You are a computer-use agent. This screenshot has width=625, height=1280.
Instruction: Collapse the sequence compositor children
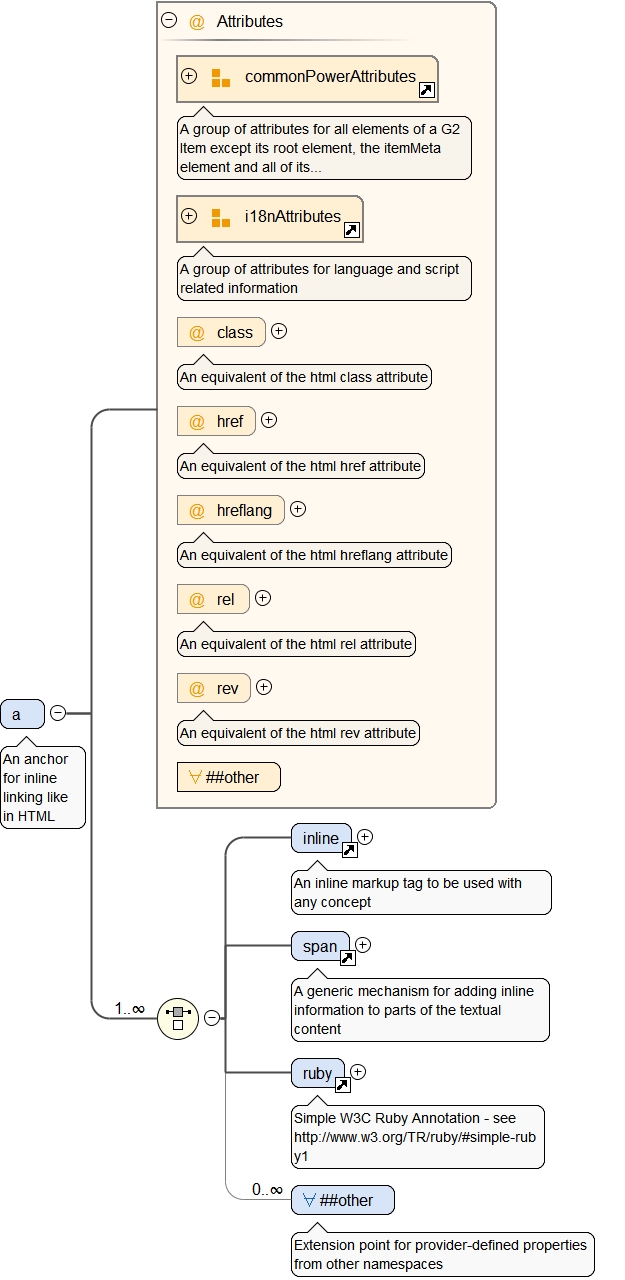tap(212, 1018)
